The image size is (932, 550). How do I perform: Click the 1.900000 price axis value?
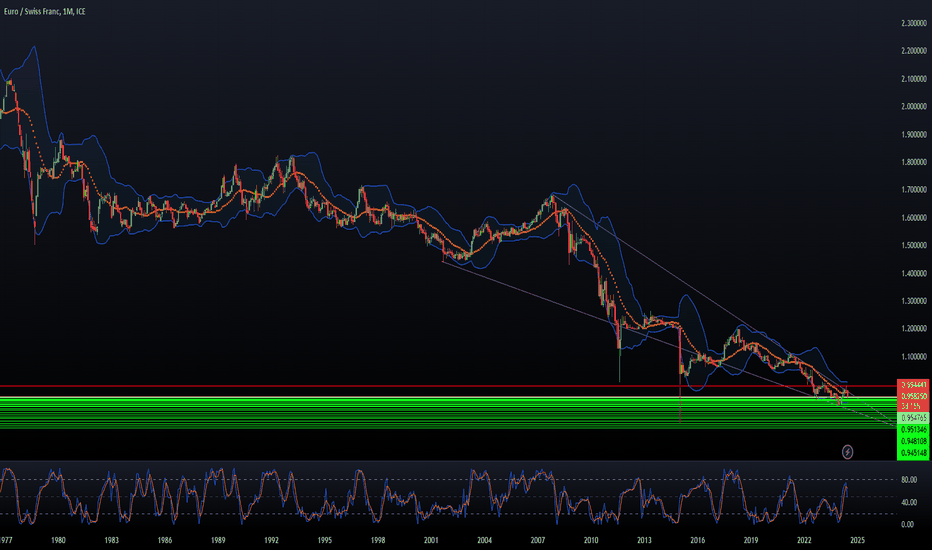(x=914, y=135)
